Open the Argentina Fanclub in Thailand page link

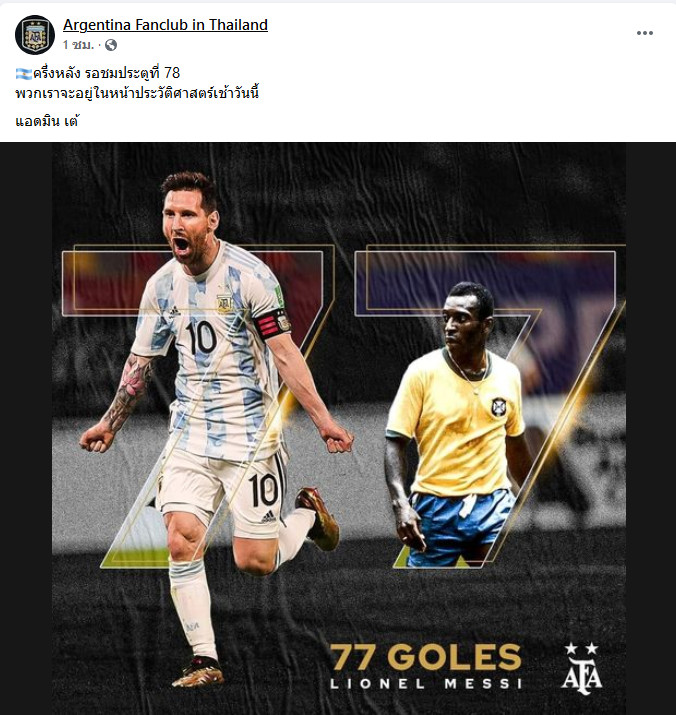coord(165,25)
